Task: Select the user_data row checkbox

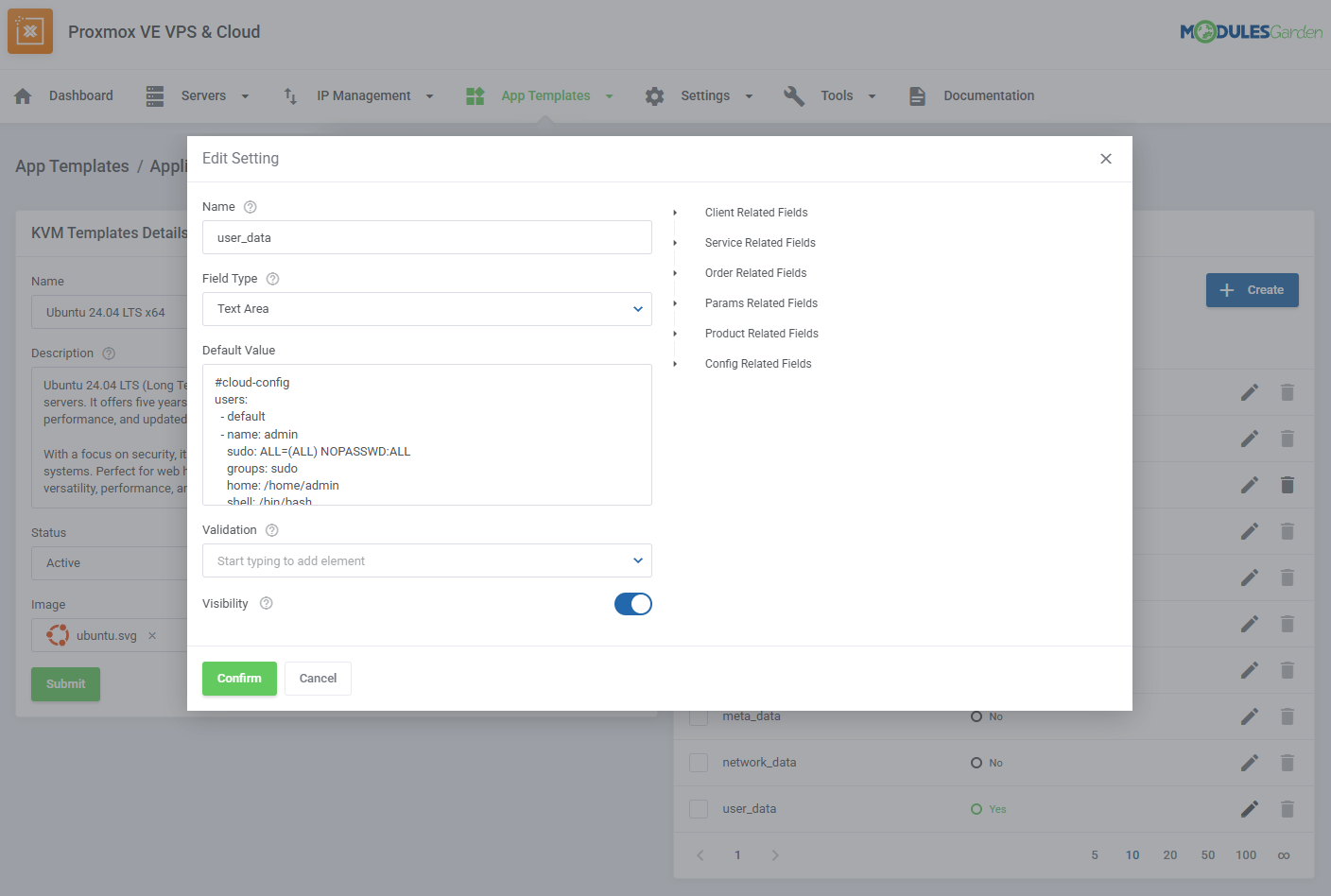Action: 699,809
